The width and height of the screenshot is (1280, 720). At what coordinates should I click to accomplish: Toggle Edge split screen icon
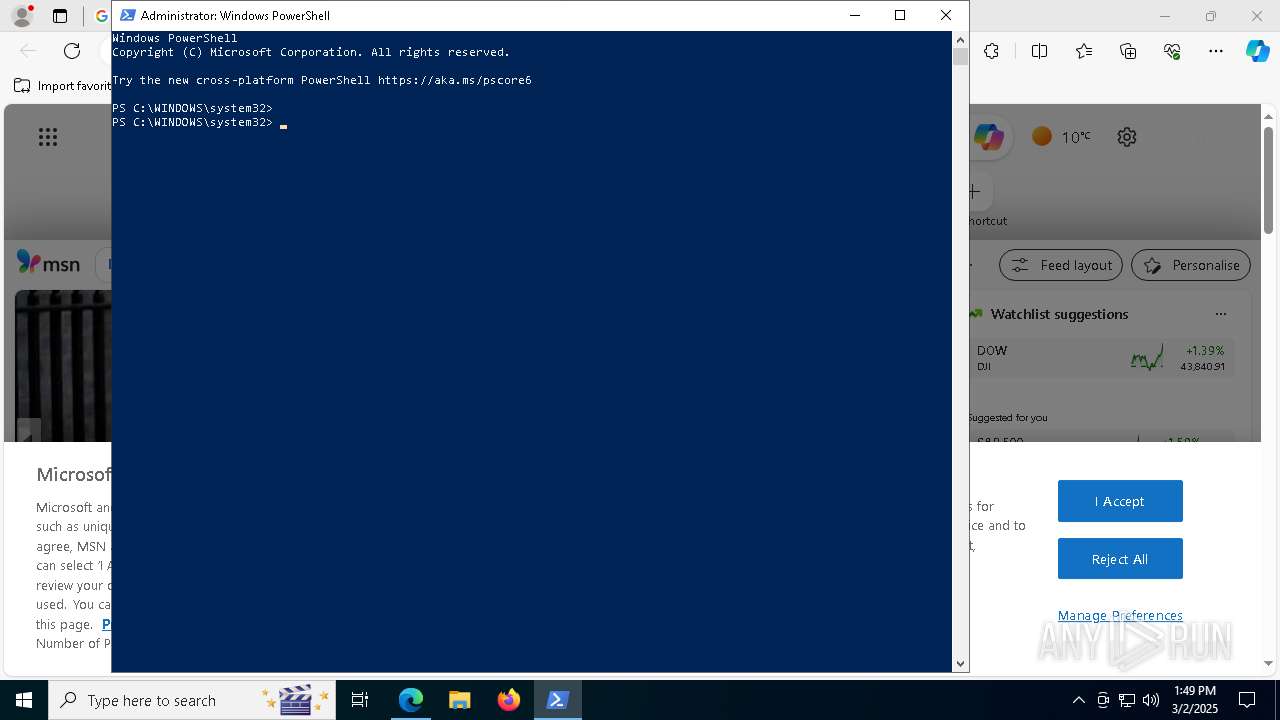click(1039, 51)
